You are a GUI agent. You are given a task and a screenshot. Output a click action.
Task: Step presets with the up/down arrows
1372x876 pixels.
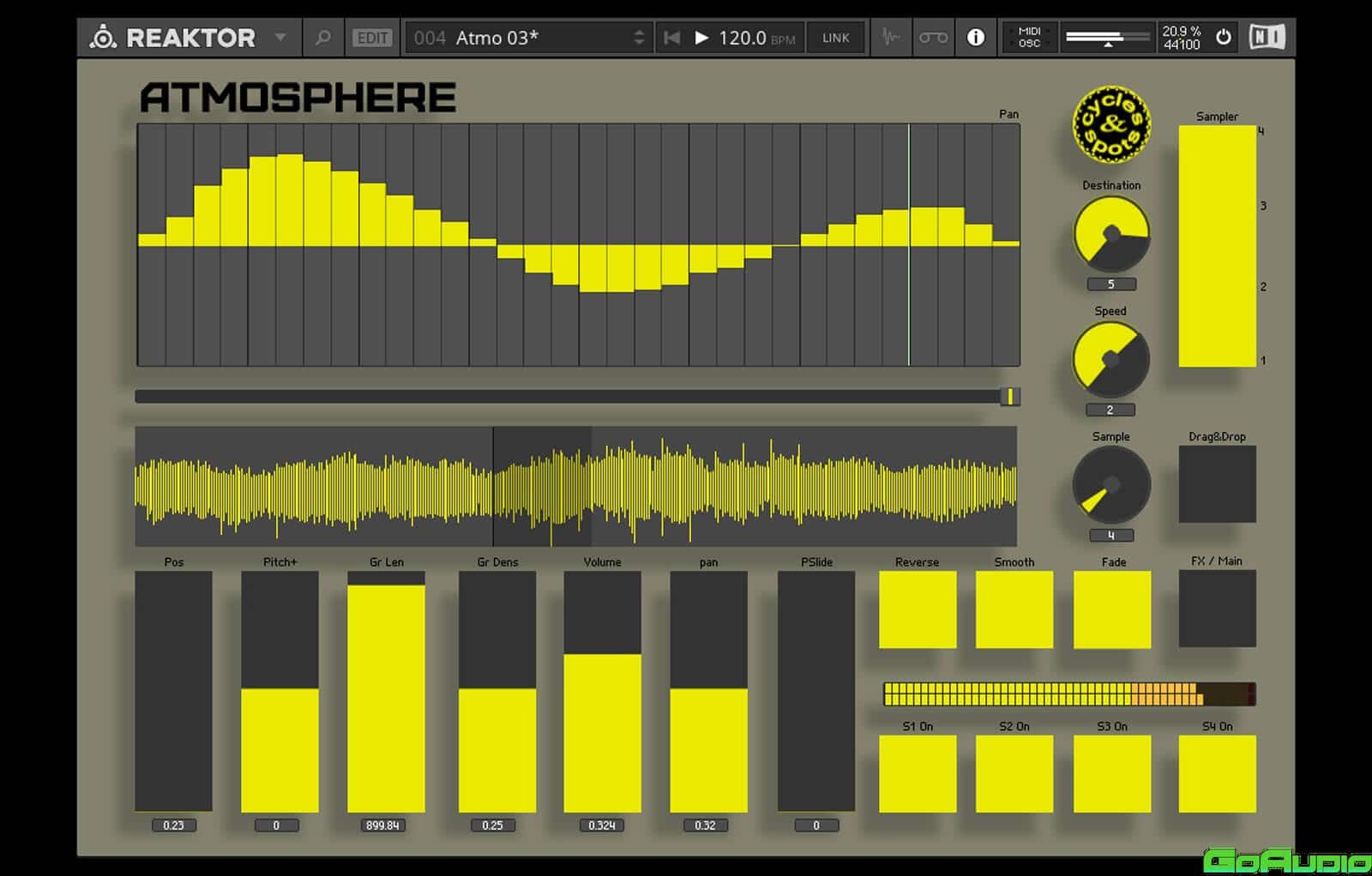click(x=639, y=38)
